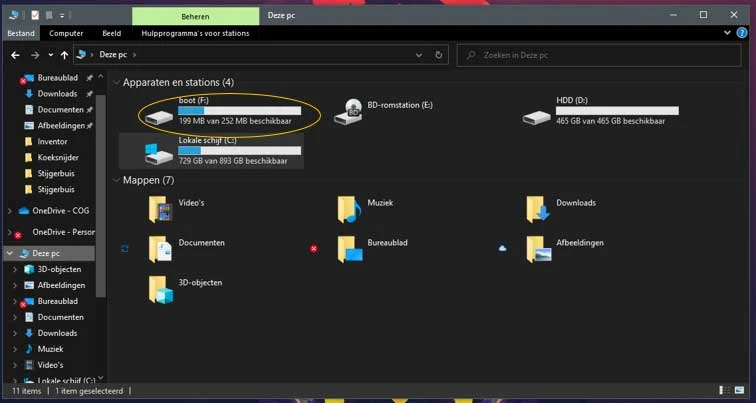Viewport: 756px width, 403px height.
Task: Expand OneDrive - Personal tree node
Action: 10,232
